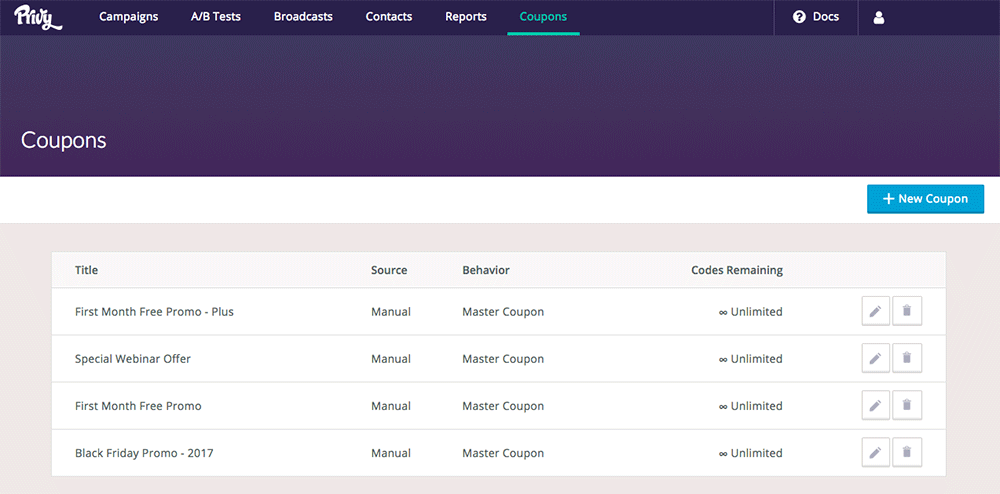Trash the Special Webinar Offer coupon
Viewport: 1000px width, 494px height.
(907, 359)
